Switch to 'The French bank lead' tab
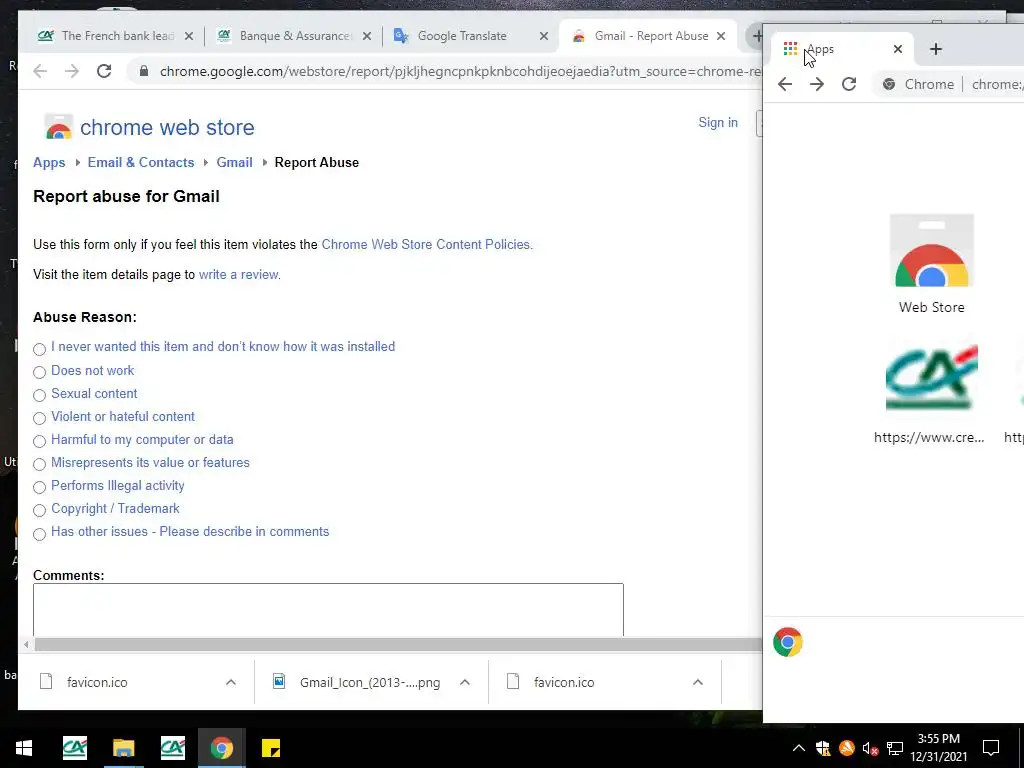The width and height of the screenshot is (1024, 768). coord(116,36)
